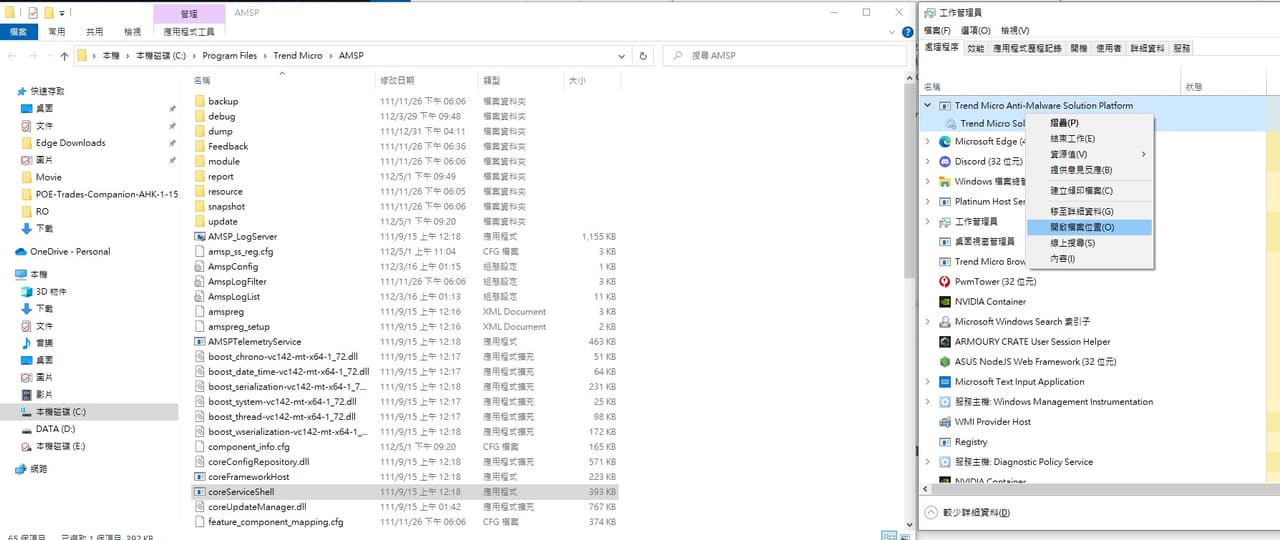Open the Quick Access Toolbar customize dropdown
The height and width of the screenshot is (540, 1280).
[x=64, y=12]
